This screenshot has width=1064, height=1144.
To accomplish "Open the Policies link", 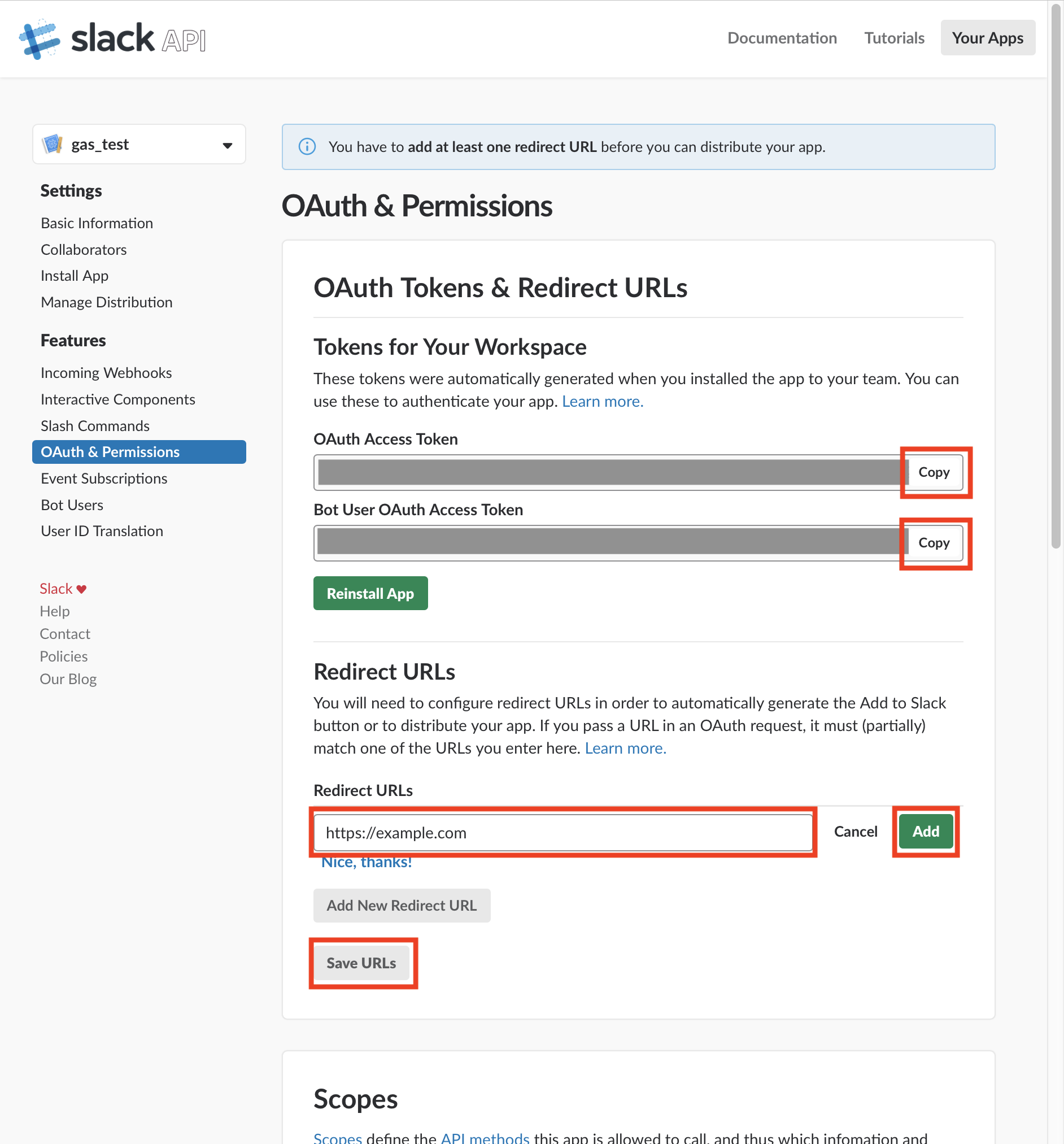I will click(x=63, y=656).
